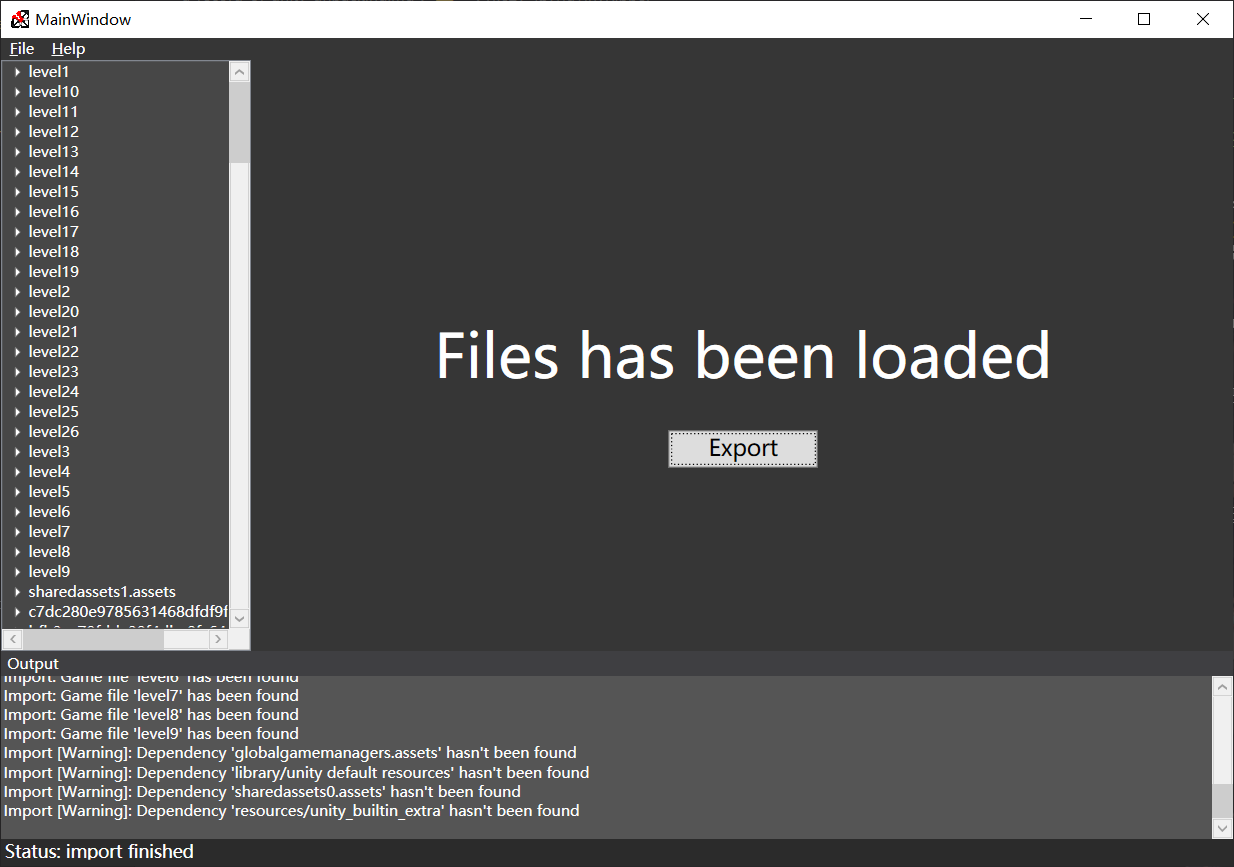Select level2 in the file tree
Viewport: 1234px width, 867px height.
click(49, 292)
